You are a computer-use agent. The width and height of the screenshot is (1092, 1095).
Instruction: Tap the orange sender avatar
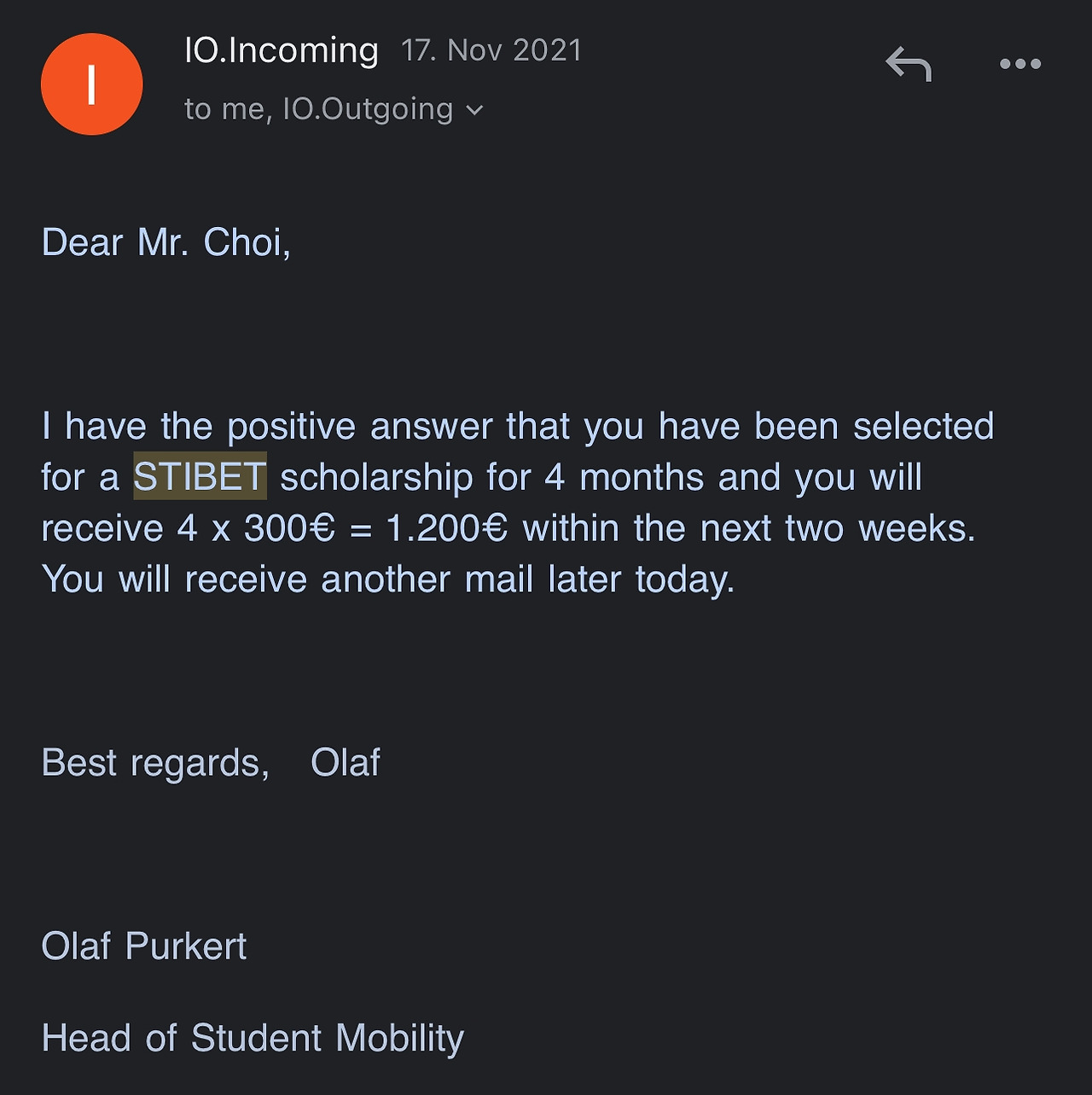click(x=91, y=84)
